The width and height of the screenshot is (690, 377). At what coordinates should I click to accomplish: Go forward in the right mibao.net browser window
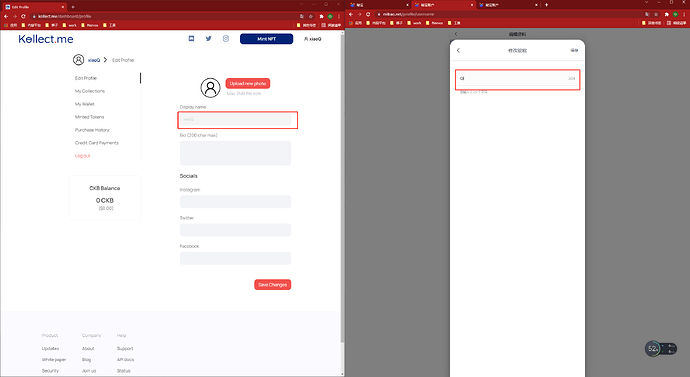coord(360,14)
